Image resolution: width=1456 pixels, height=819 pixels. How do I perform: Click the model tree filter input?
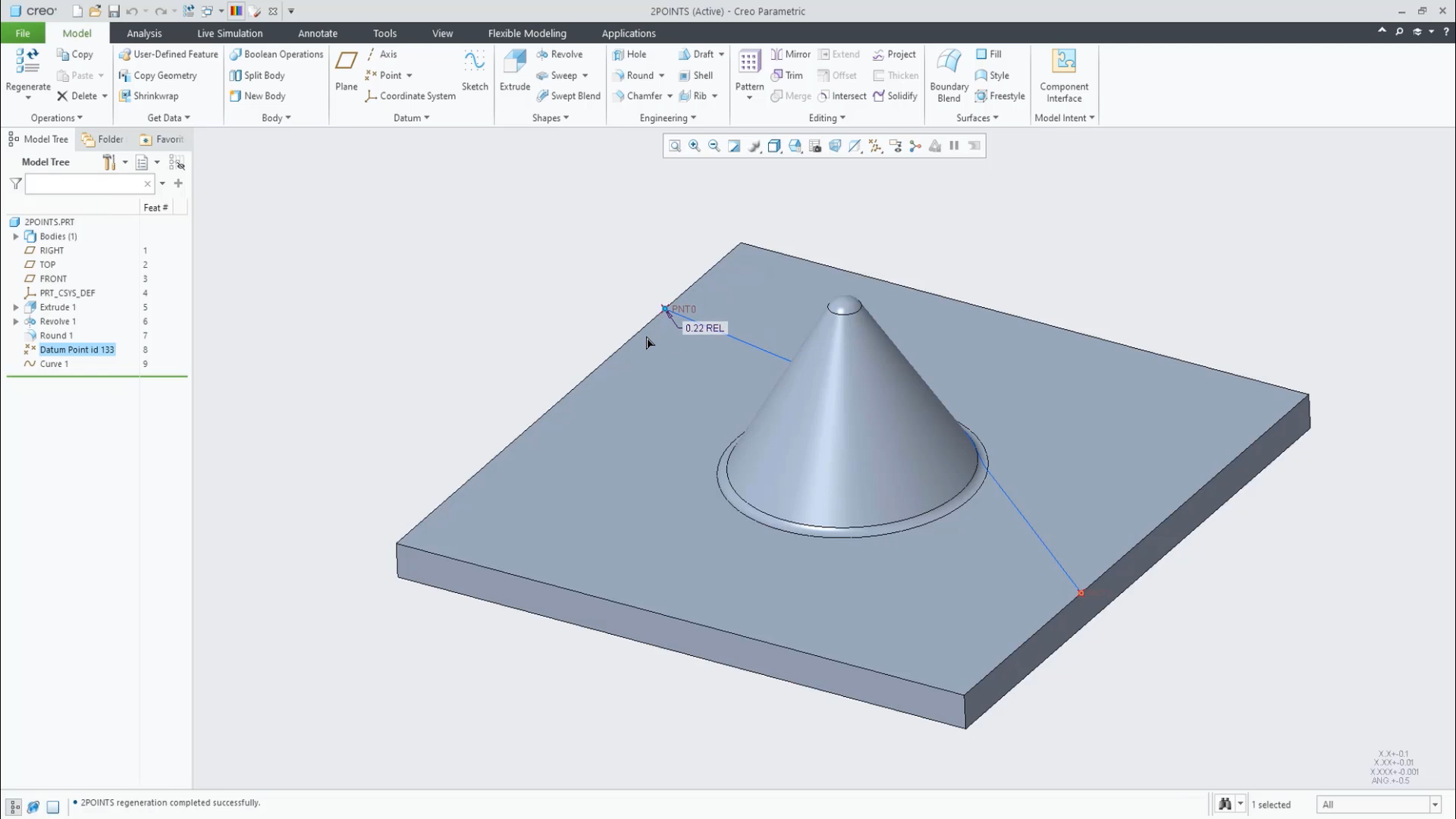(x=89, y=184)
